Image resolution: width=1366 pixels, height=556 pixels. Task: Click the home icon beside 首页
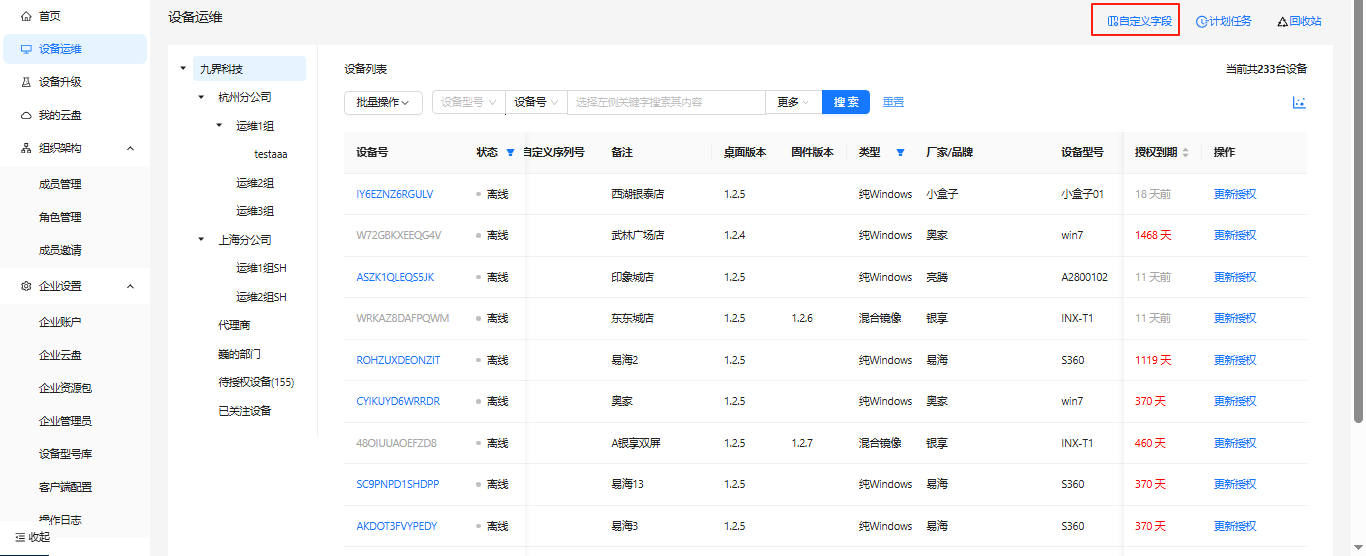click(27, 16)
